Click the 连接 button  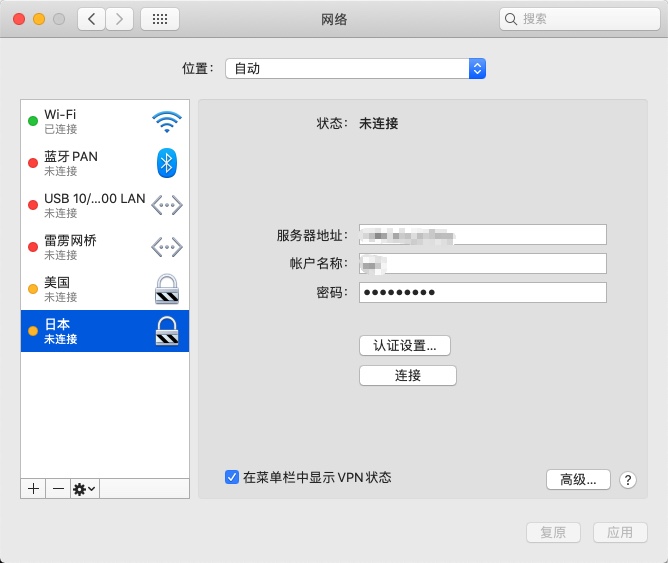408,375
